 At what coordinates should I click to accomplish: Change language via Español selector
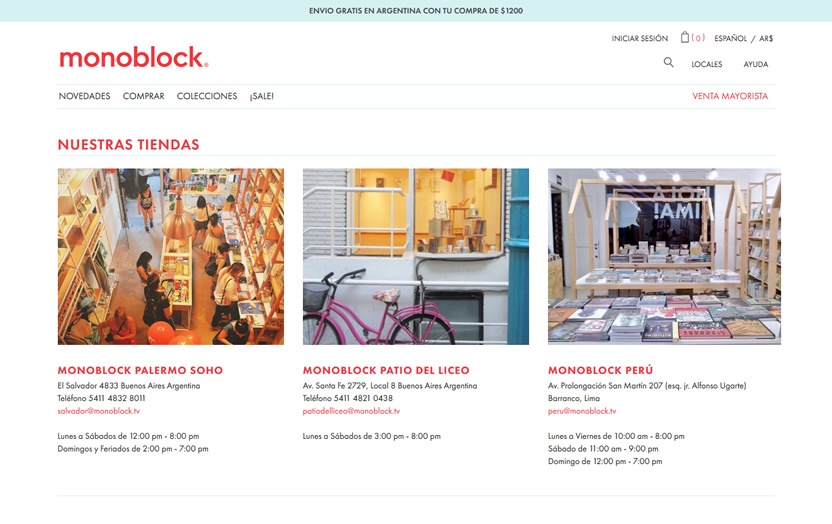click(730, 38)
